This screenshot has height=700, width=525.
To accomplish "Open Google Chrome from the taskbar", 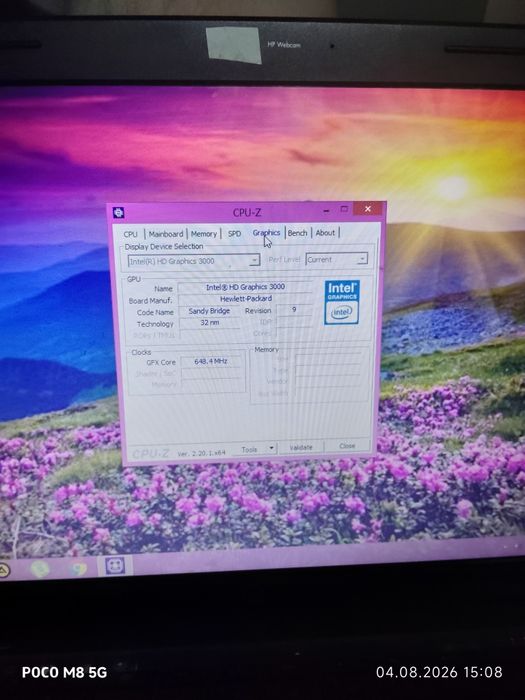I will tap(78, 569).
